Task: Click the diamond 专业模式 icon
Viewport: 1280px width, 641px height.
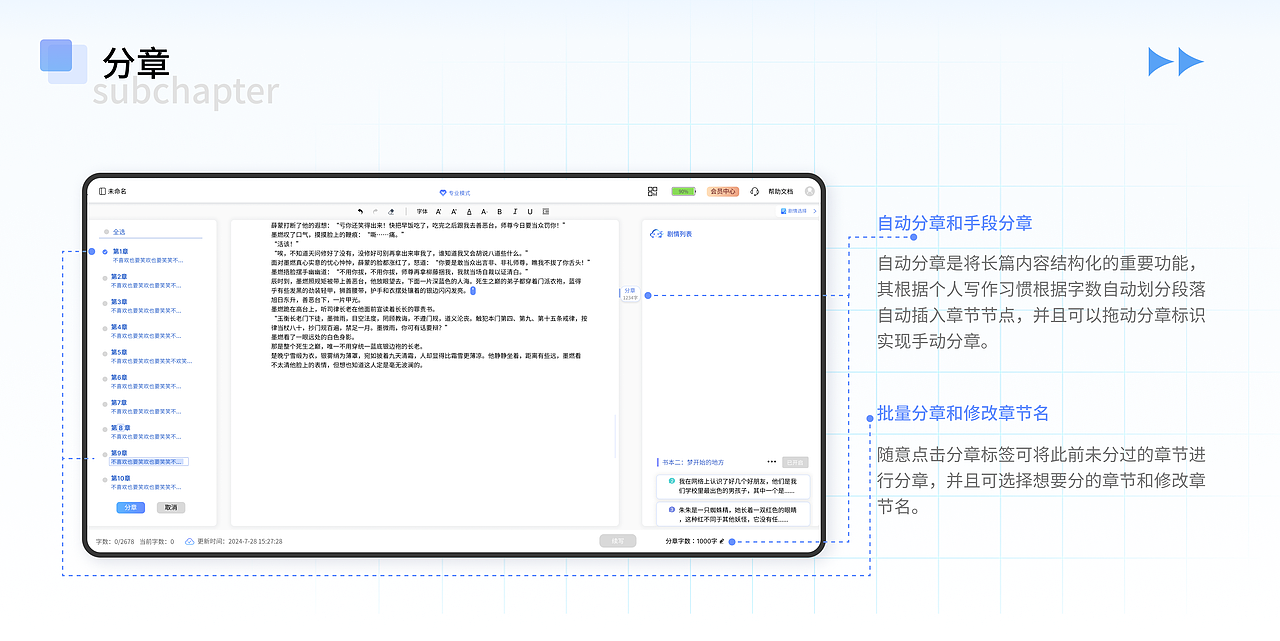Action: tap(443, 193)
